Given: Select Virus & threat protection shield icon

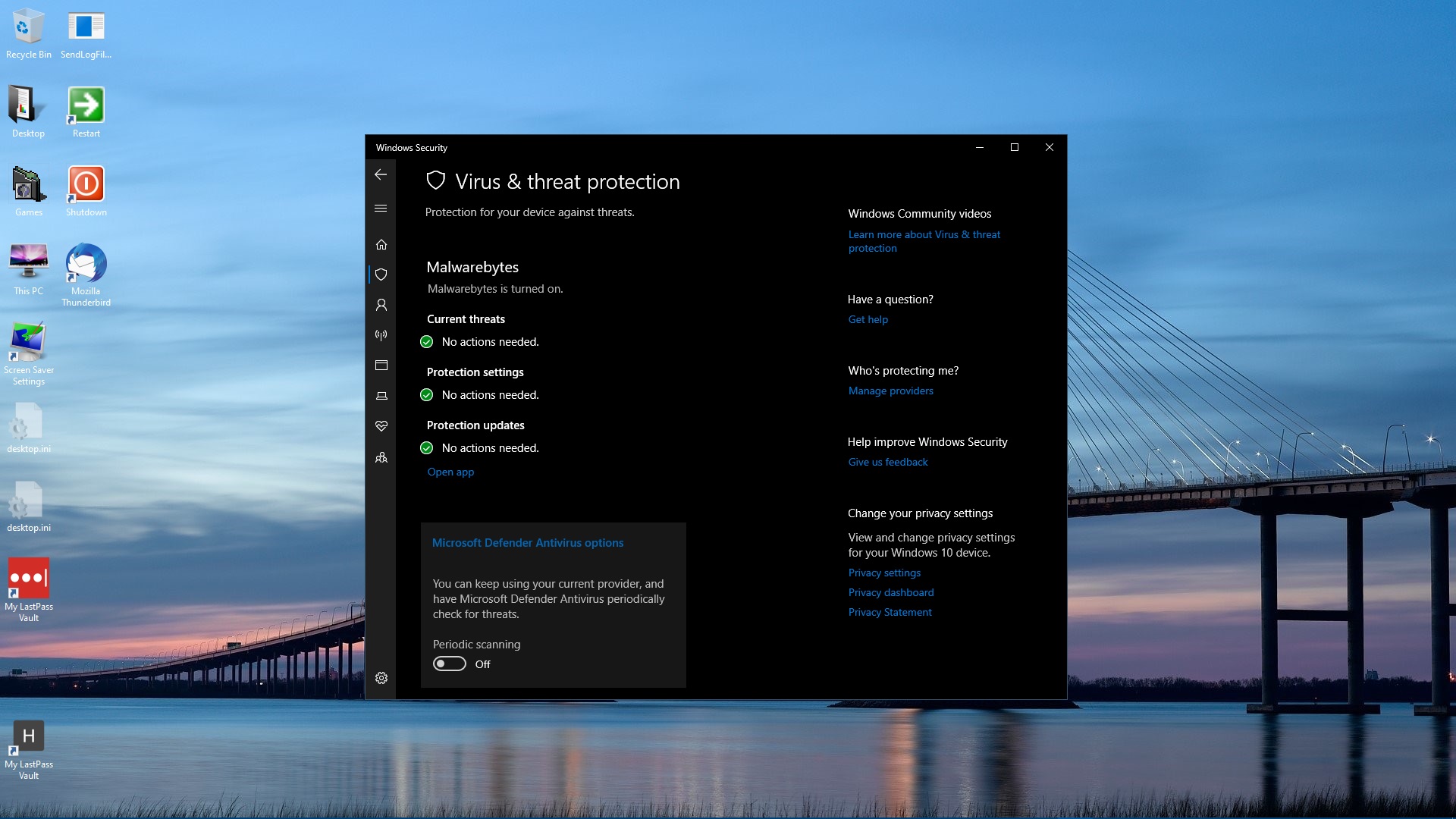Looking at the screenshot, I should (x=381, y=275).
